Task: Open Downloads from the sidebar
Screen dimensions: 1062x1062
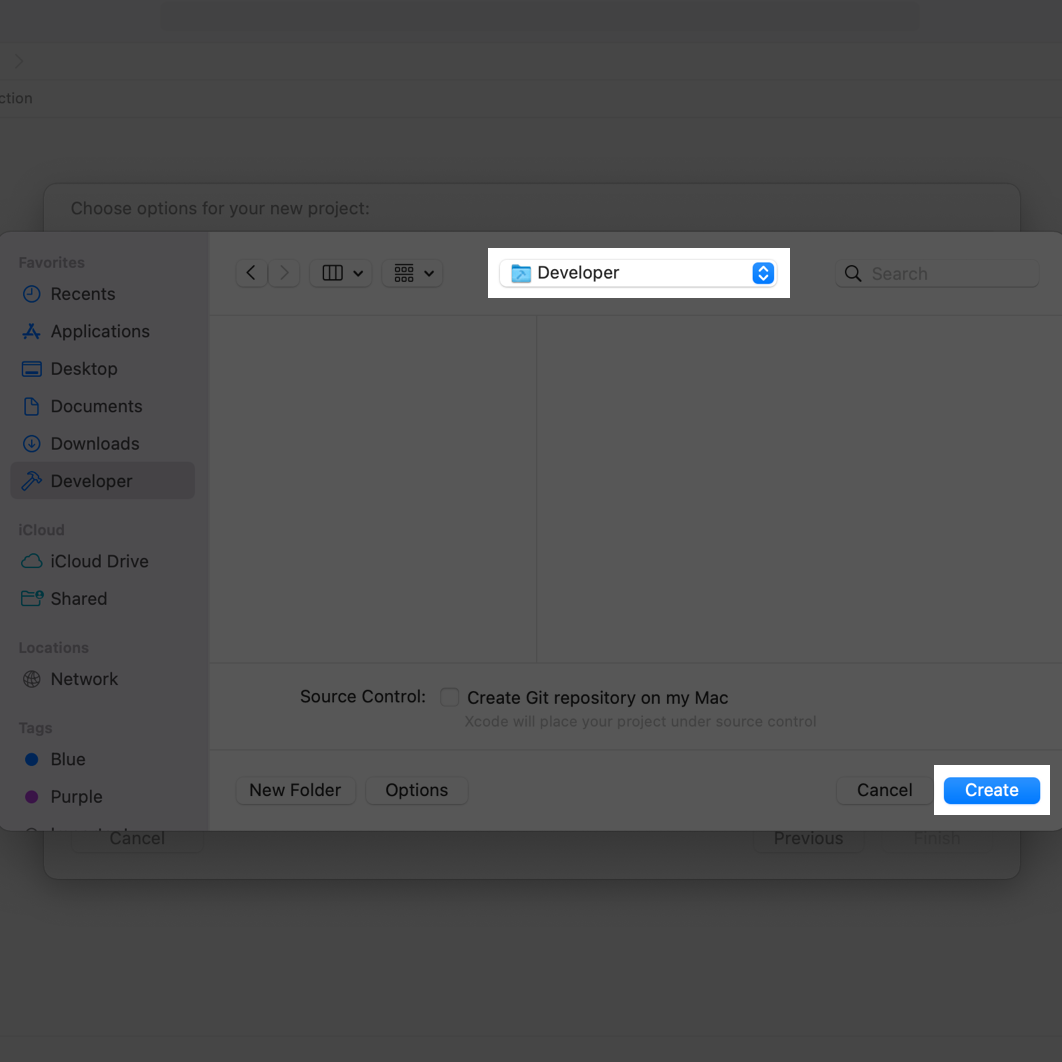Action: click(94, 444)
